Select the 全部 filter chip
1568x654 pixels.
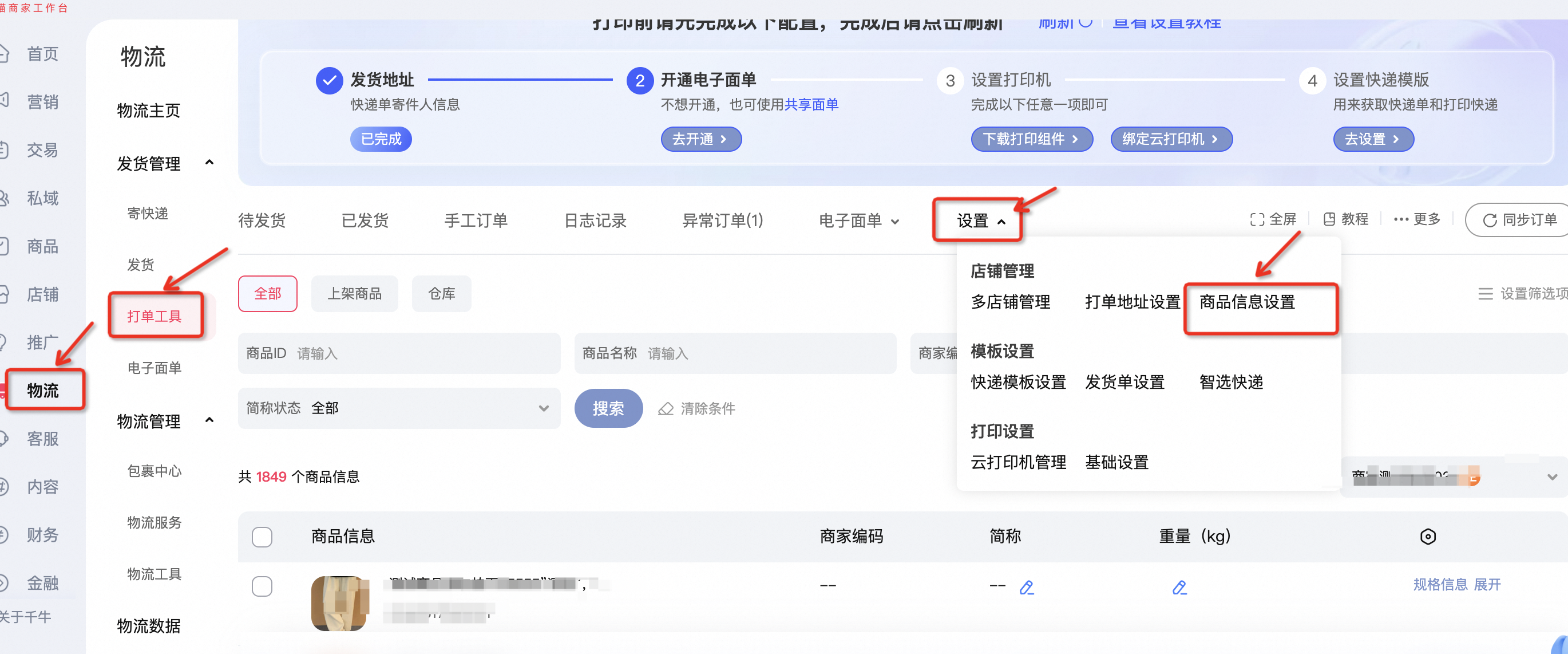(x=267, y=294)
